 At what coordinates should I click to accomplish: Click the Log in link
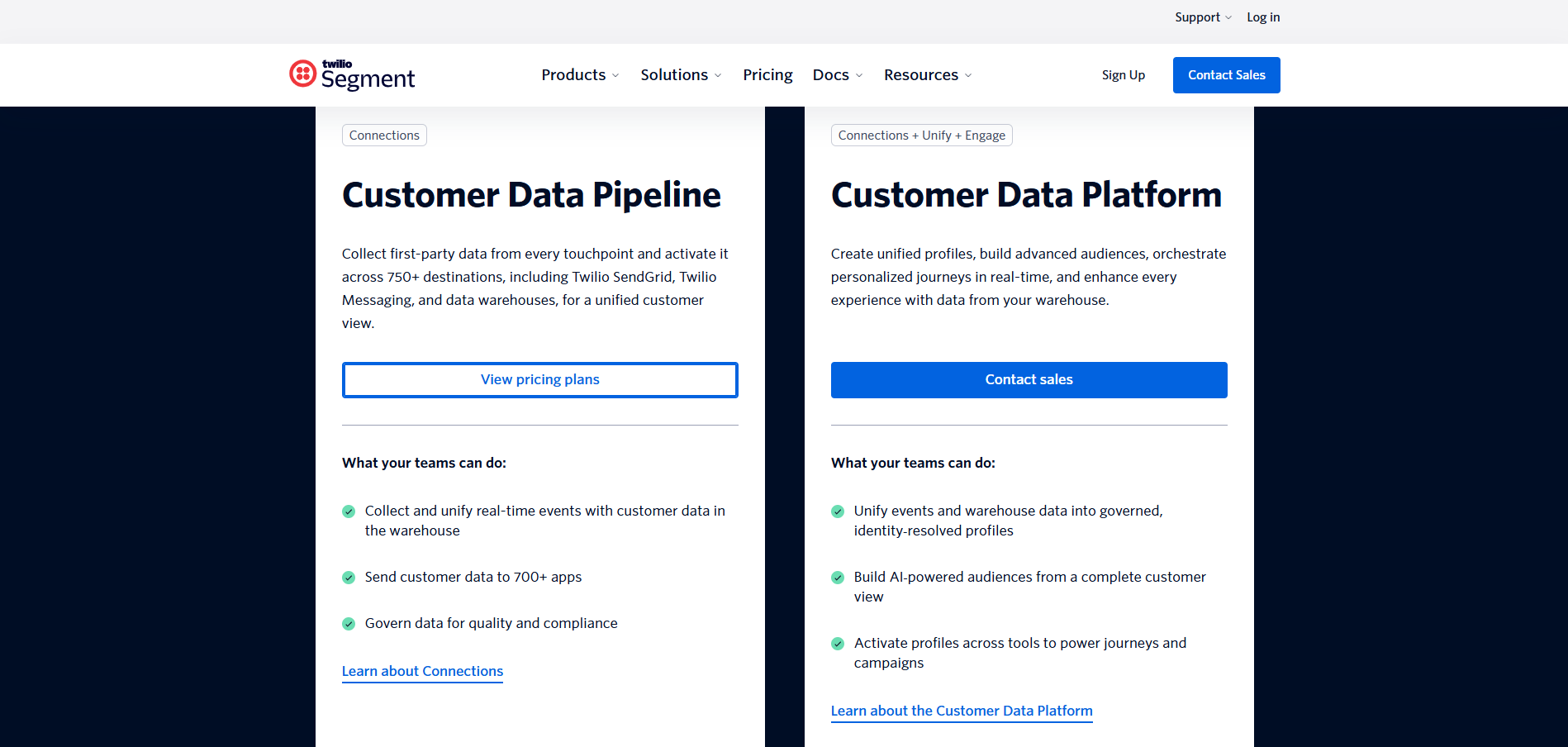pos(1262,17)
